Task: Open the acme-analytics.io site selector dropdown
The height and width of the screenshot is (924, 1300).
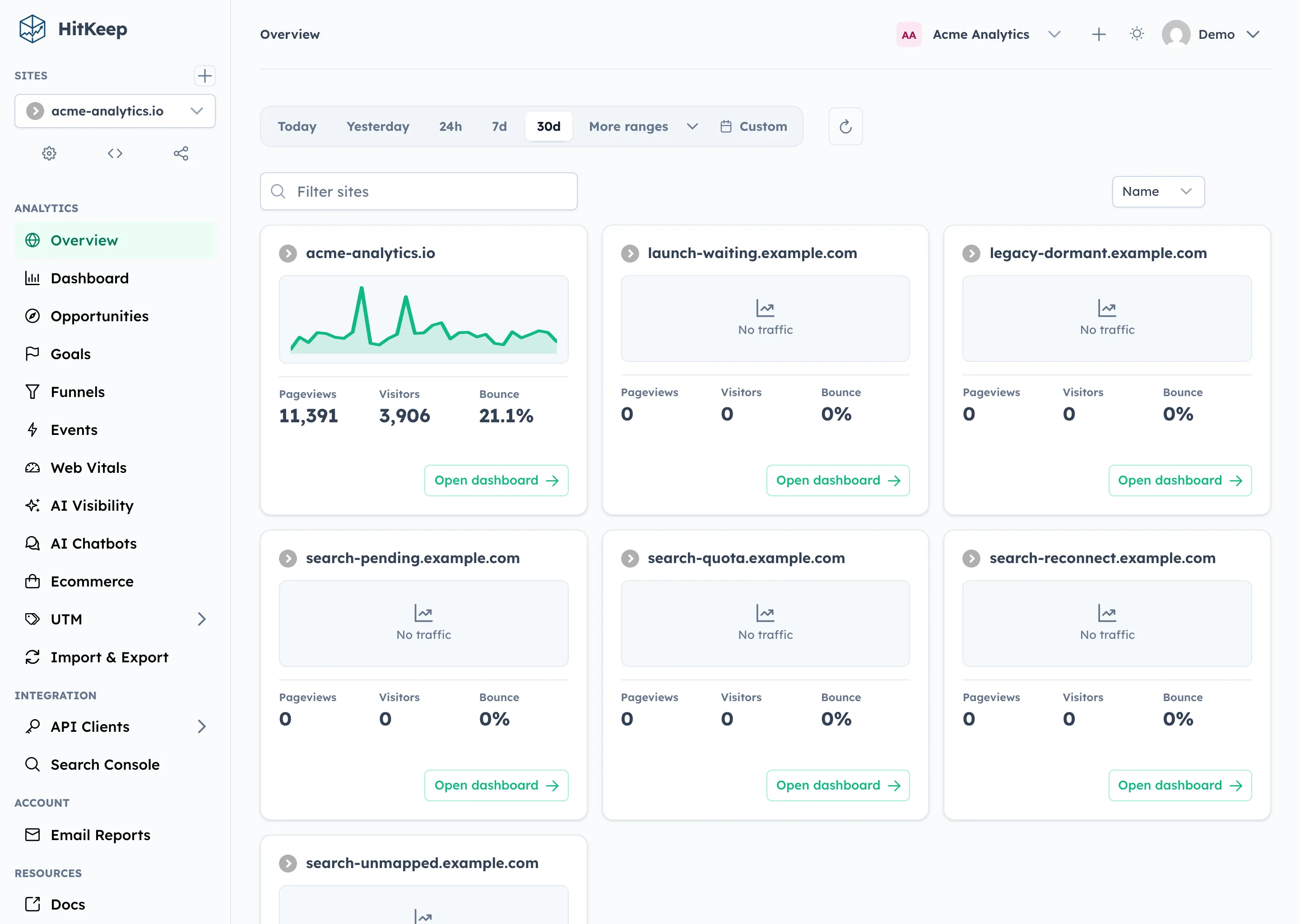Action: (115, 111)
